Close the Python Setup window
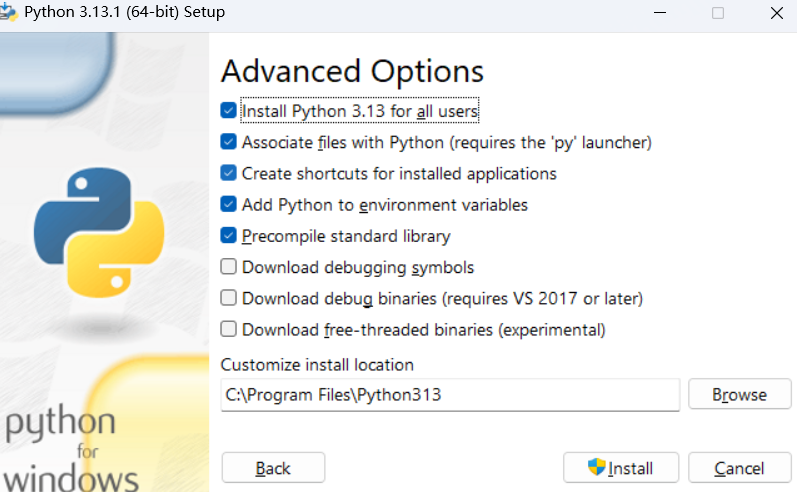 (x=777, y=13)
